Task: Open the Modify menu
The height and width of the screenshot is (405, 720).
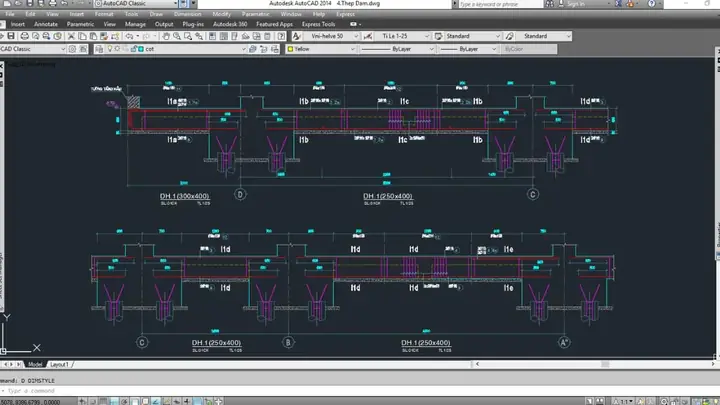Action: point(221,14)
